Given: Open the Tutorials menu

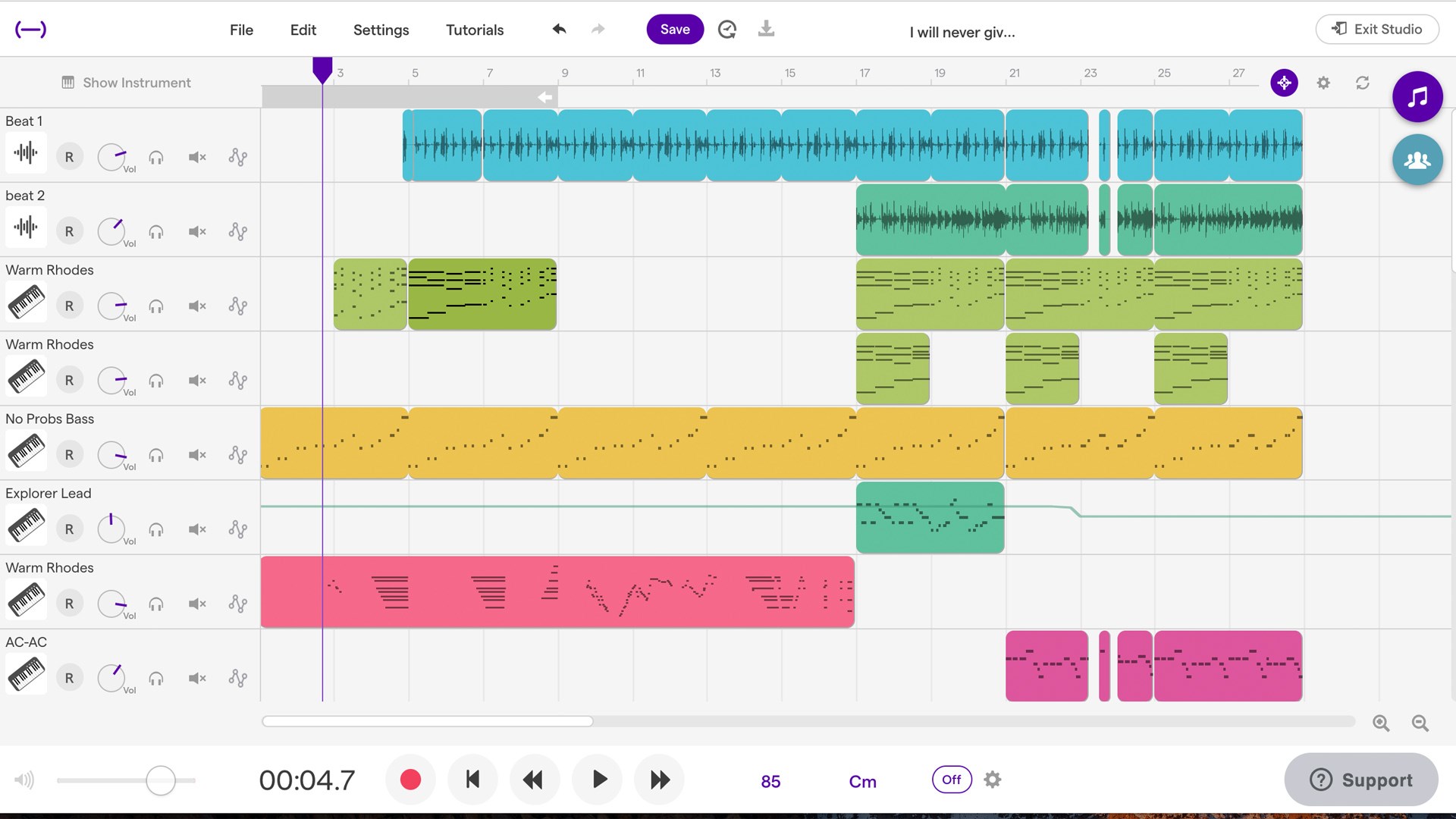Looking at the screenshot, I should (475, 30).
